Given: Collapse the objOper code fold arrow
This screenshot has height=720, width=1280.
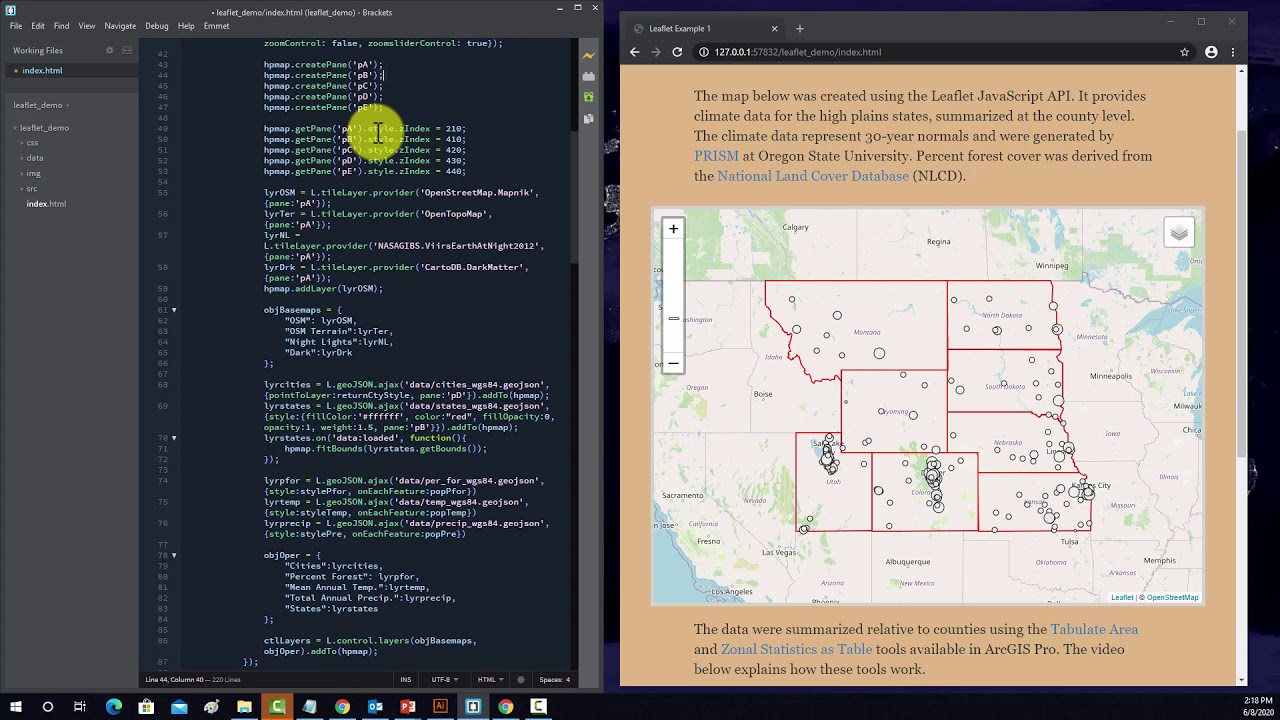Looking at the screenshot, I should coord(173,555).
